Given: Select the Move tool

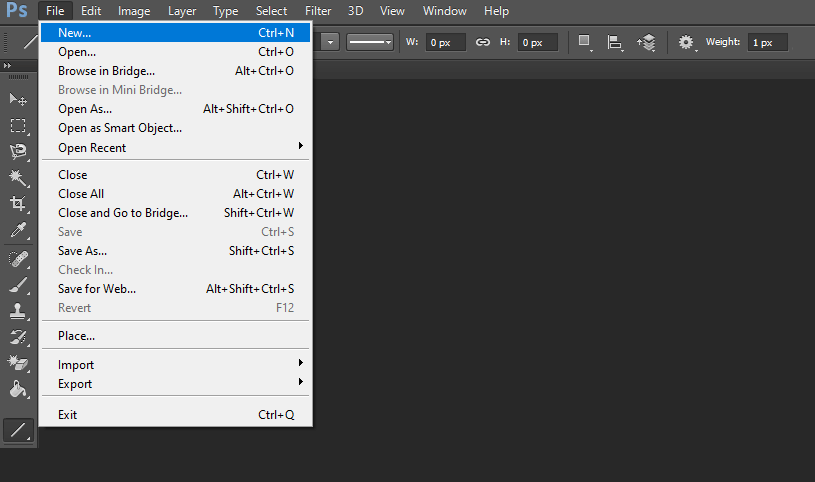Looking at the screenshot, I should tap(18, 99).
